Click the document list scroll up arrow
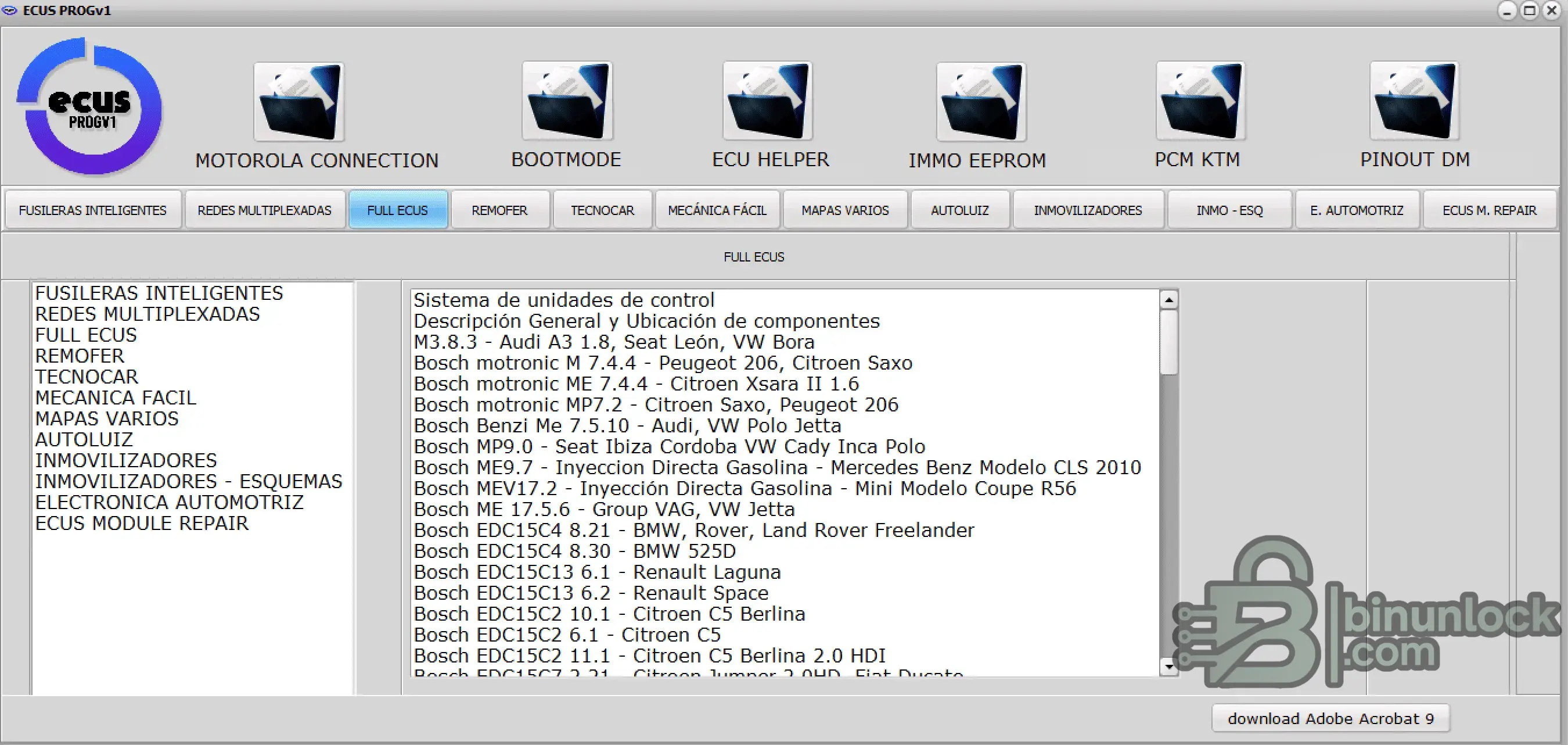Screen dimensions: 1568x745 point(1168,300)
